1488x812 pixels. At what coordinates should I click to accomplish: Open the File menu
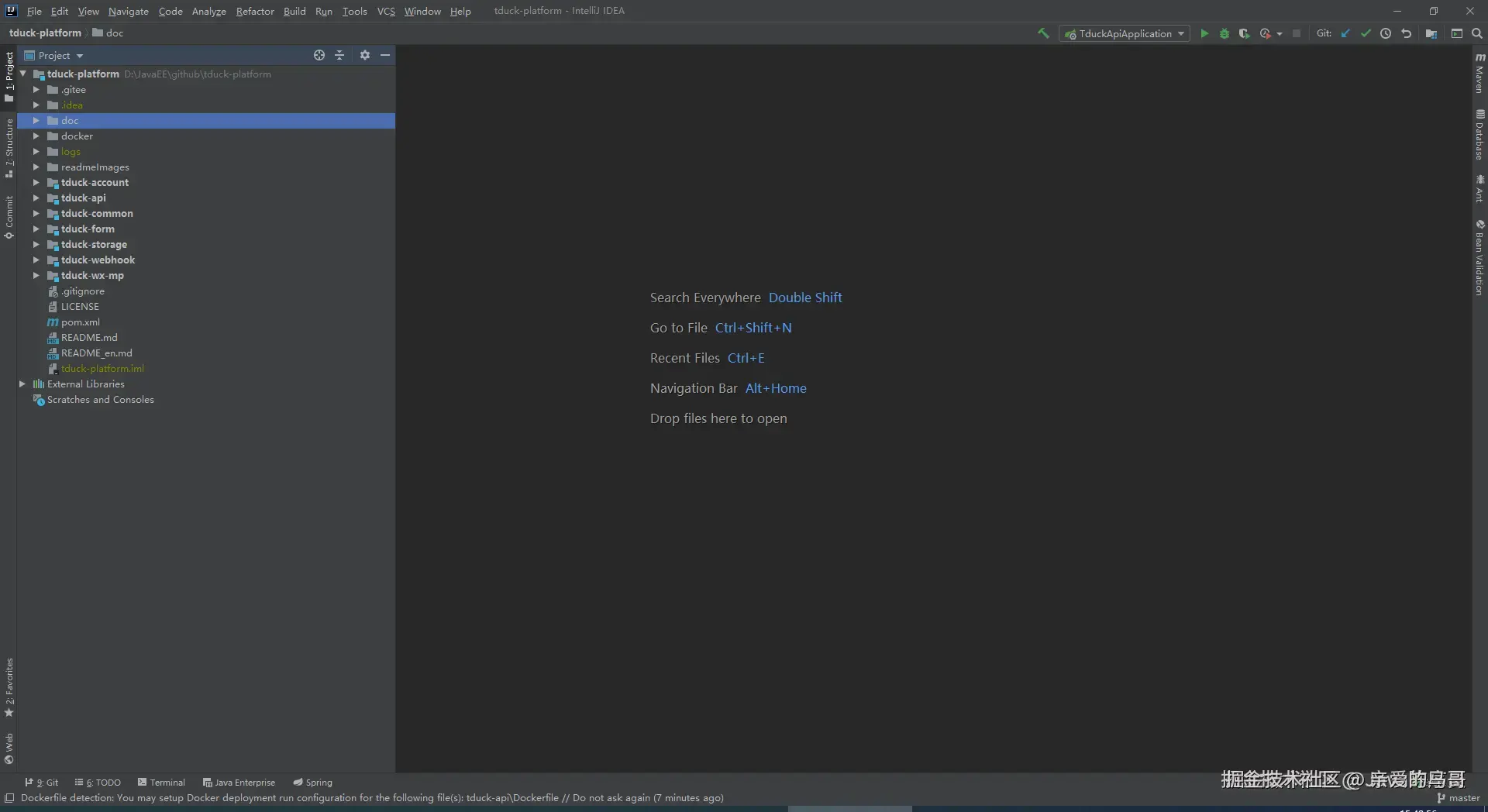click(34, 11)
